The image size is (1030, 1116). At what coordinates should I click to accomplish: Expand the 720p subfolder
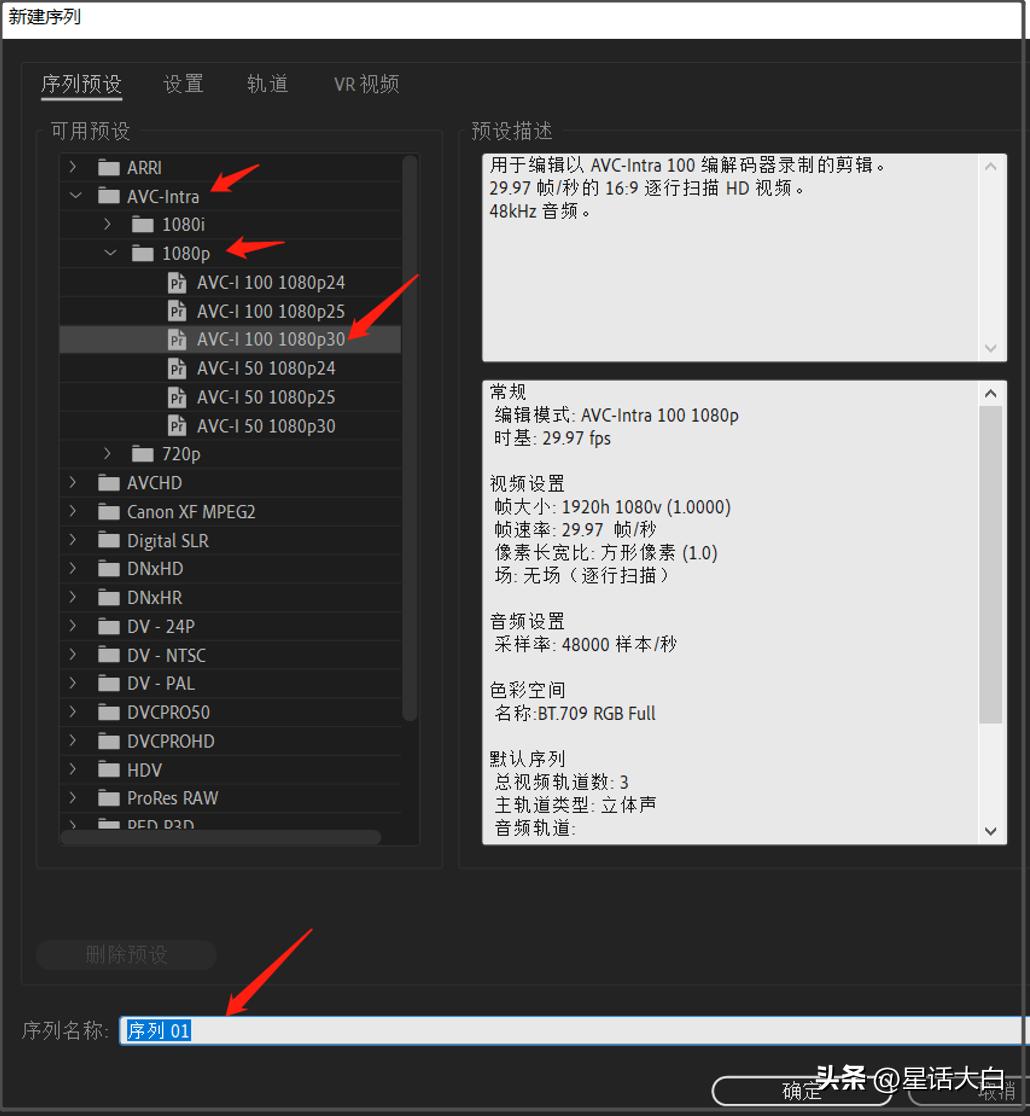(107, 454)
